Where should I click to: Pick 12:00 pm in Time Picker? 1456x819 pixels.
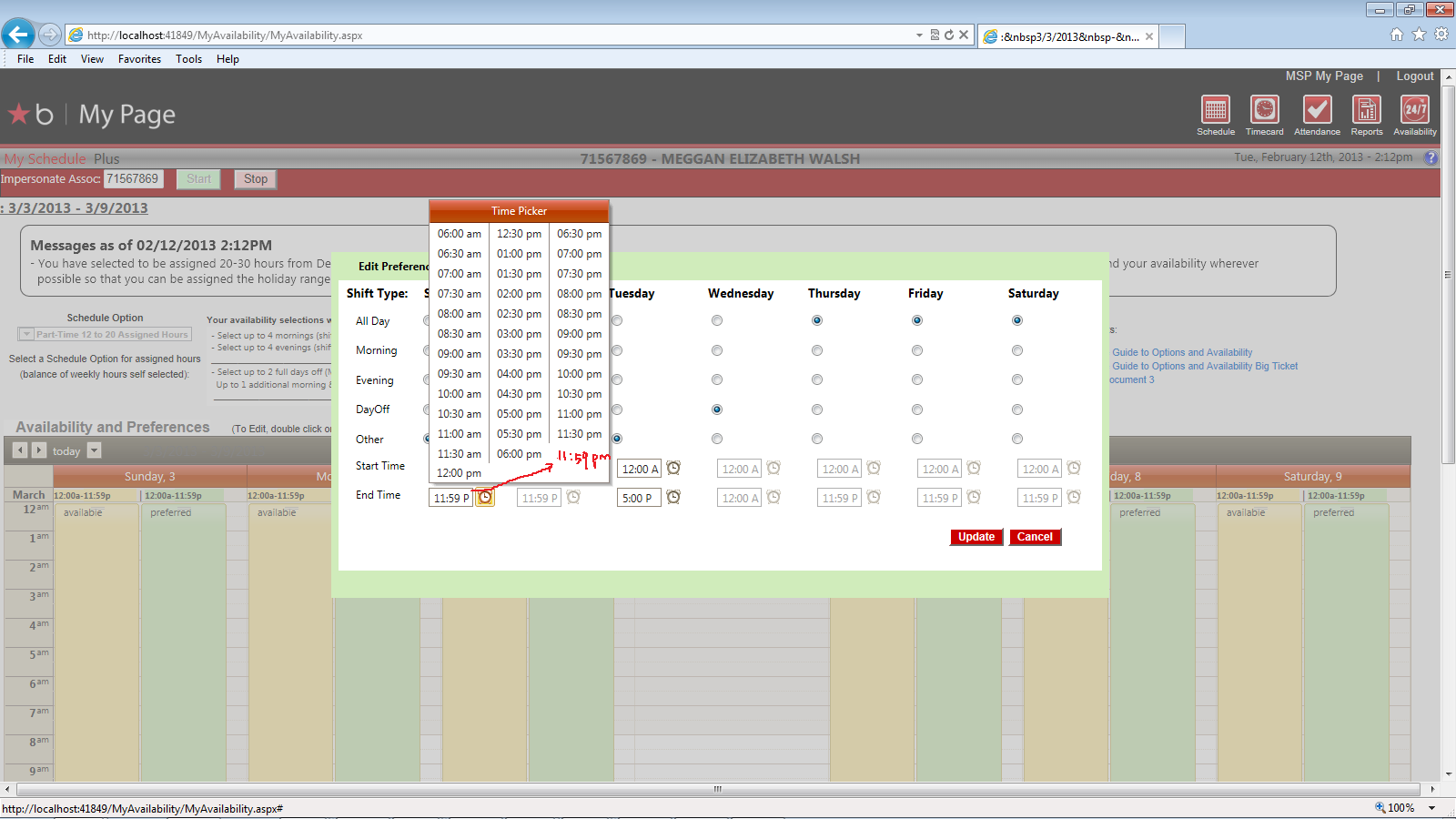tap(459, 473)
